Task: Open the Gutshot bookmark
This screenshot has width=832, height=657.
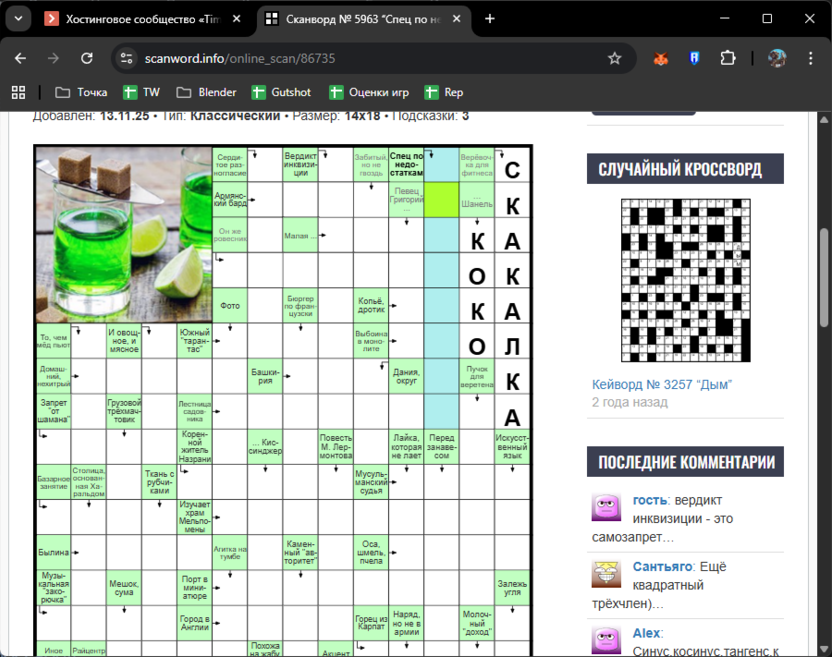Action: pyautogui.click(x=281, y=92)
